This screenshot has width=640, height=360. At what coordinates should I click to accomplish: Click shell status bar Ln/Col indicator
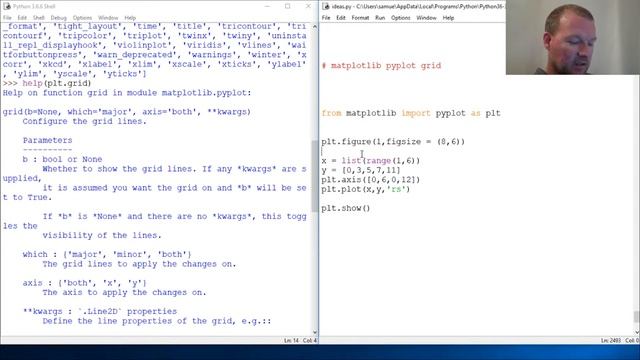tap(301, 340)
